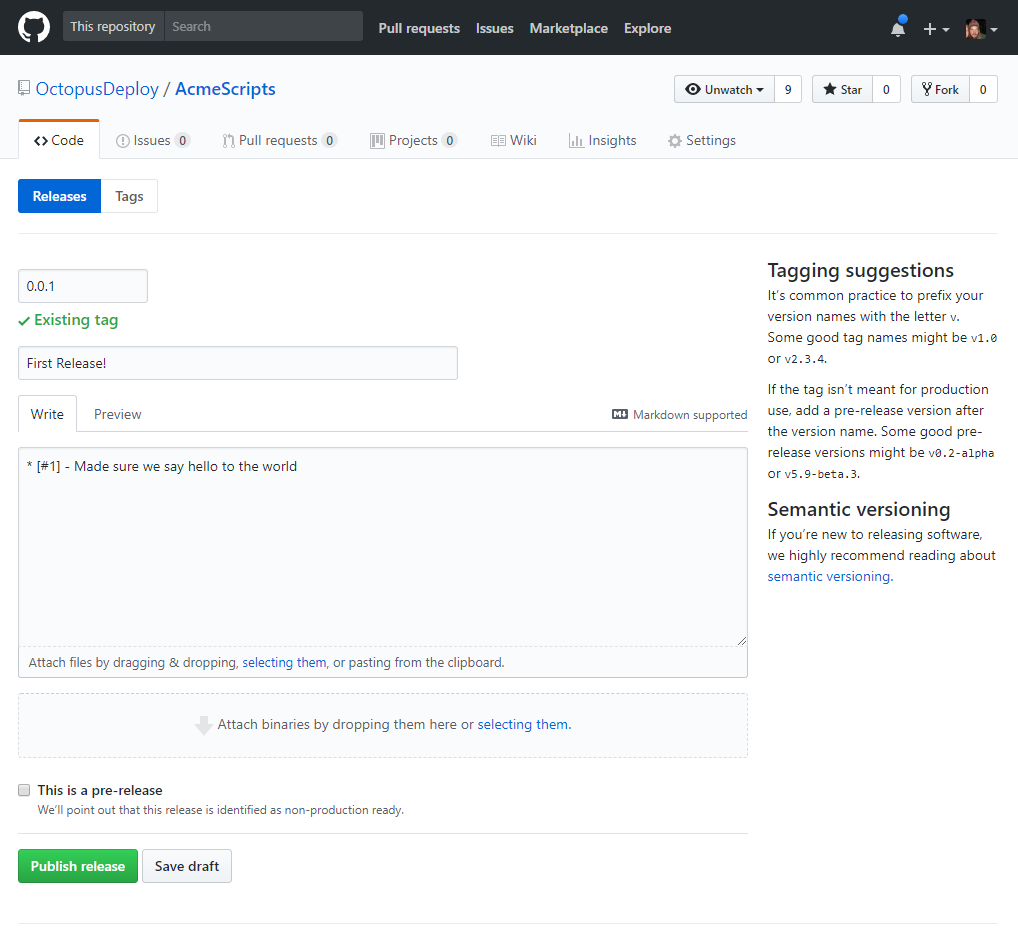Click the GitHub octocat logo
The height and width of the screenshot is (932, 1018).
pos(33,27)
